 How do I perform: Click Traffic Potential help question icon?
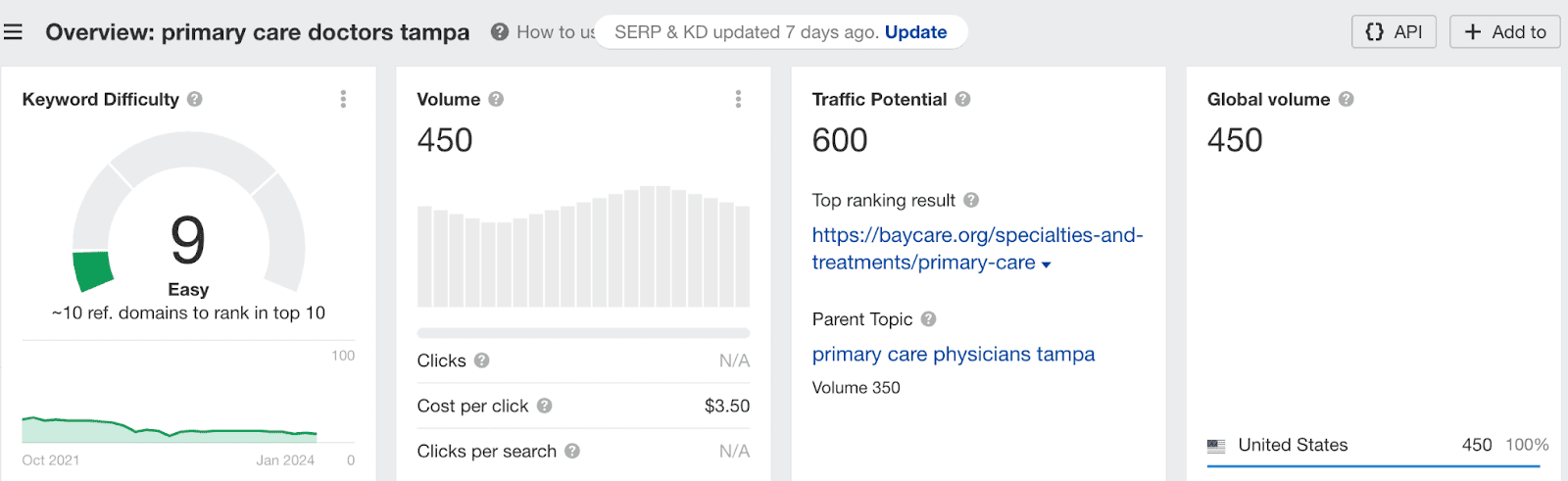(x=962, y=99)
